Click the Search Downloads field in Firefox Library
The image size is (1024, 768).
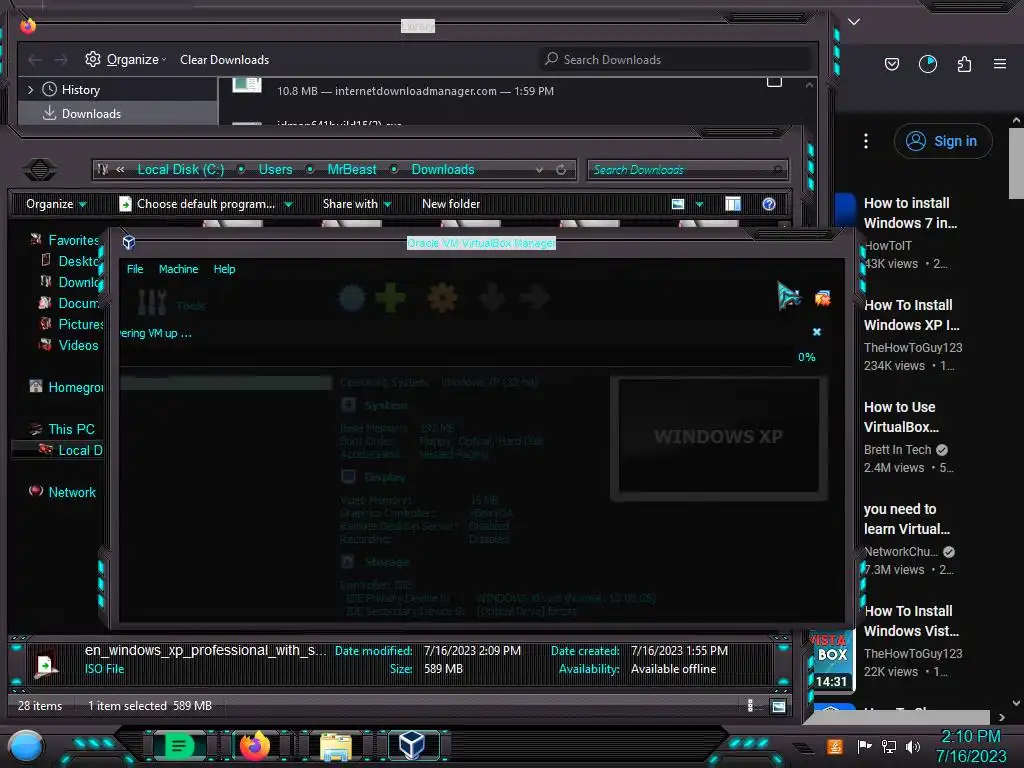tap(675, 59)
